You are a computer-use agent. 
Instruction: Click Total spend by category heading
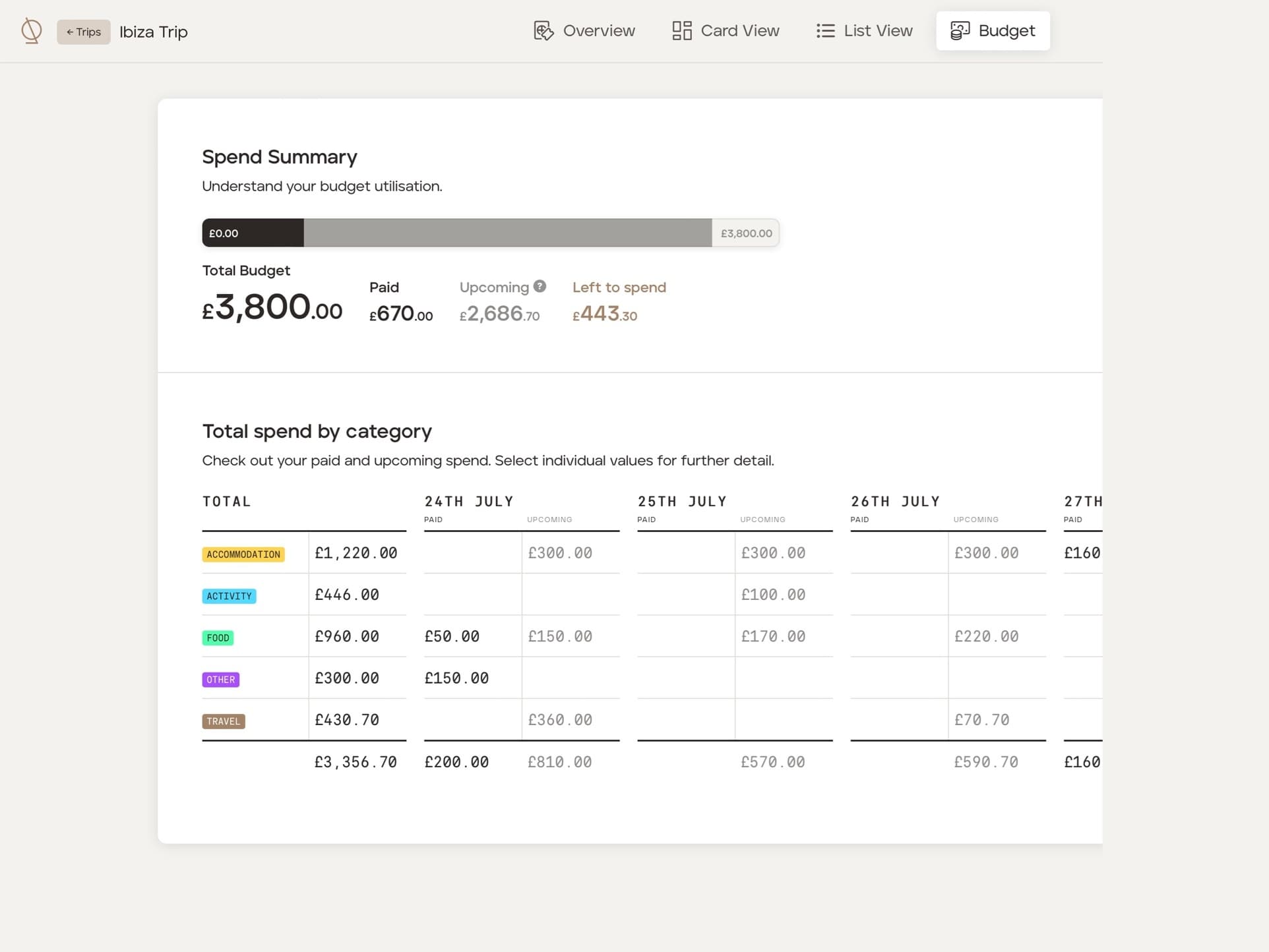coord(317,431)
